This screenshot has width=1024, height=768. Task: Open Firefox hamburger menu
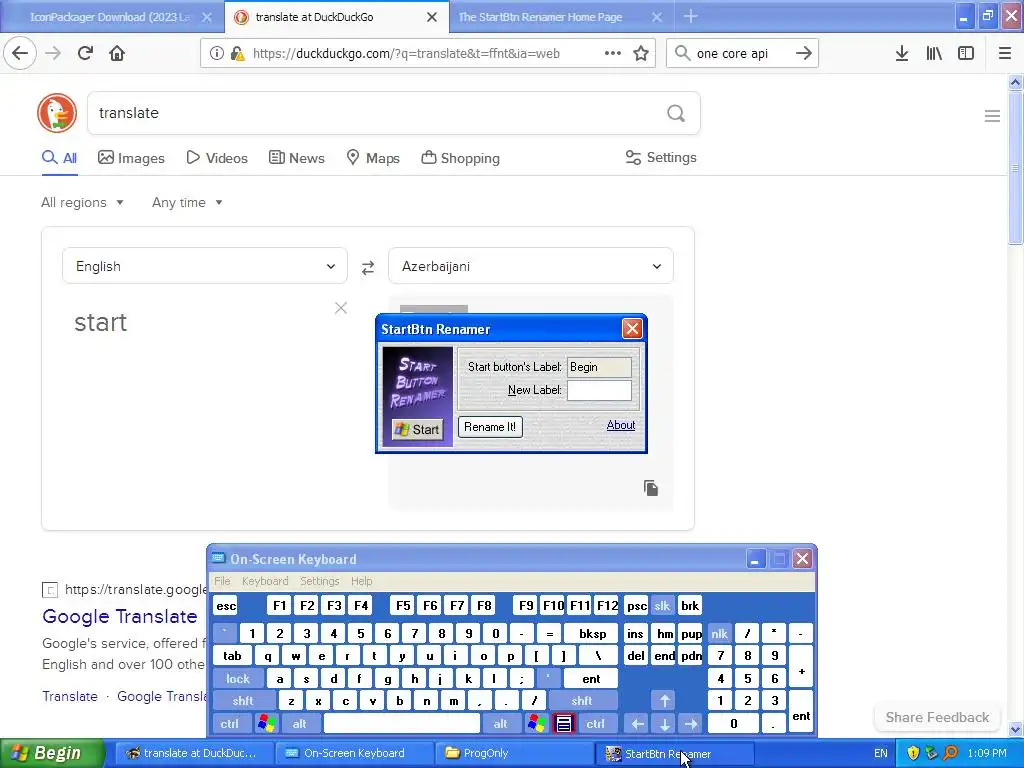[x=1005, y=54]
